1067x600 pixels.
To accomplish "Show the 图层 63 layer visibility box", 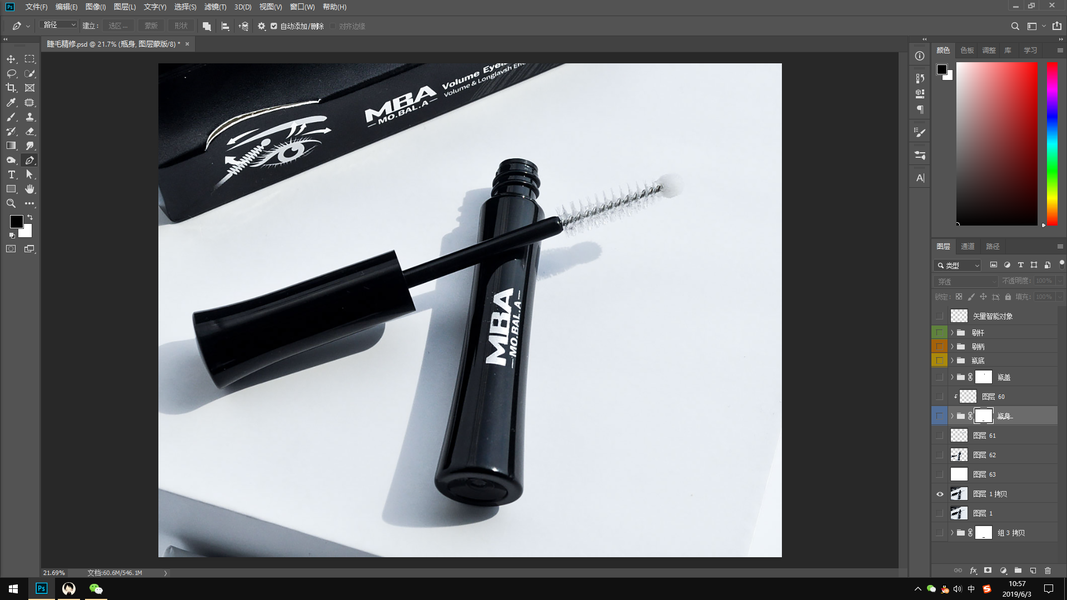I will [940, 474].
